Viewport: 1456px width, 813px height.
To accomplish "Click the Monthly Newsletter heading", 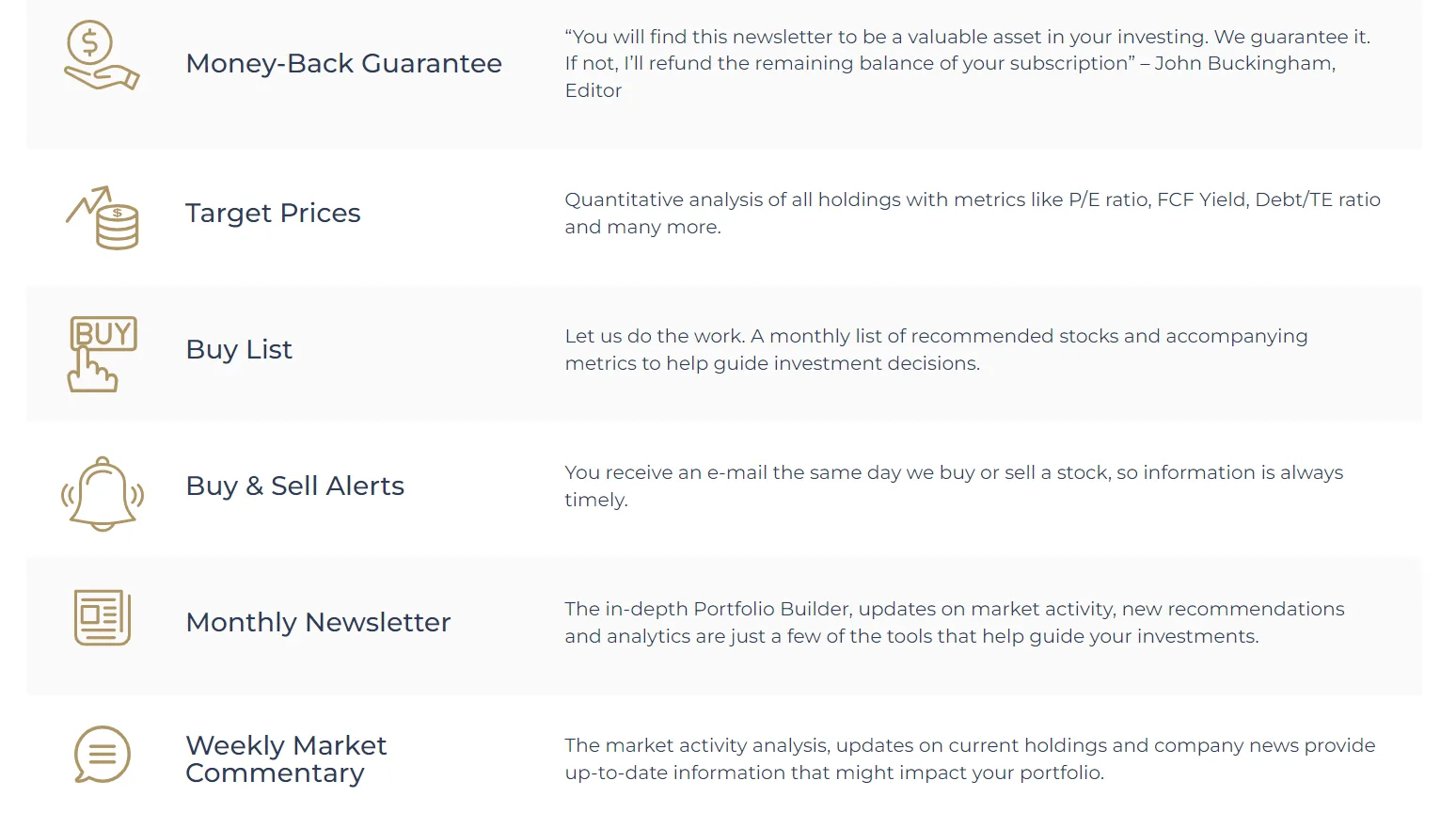I will coord(318,622).
